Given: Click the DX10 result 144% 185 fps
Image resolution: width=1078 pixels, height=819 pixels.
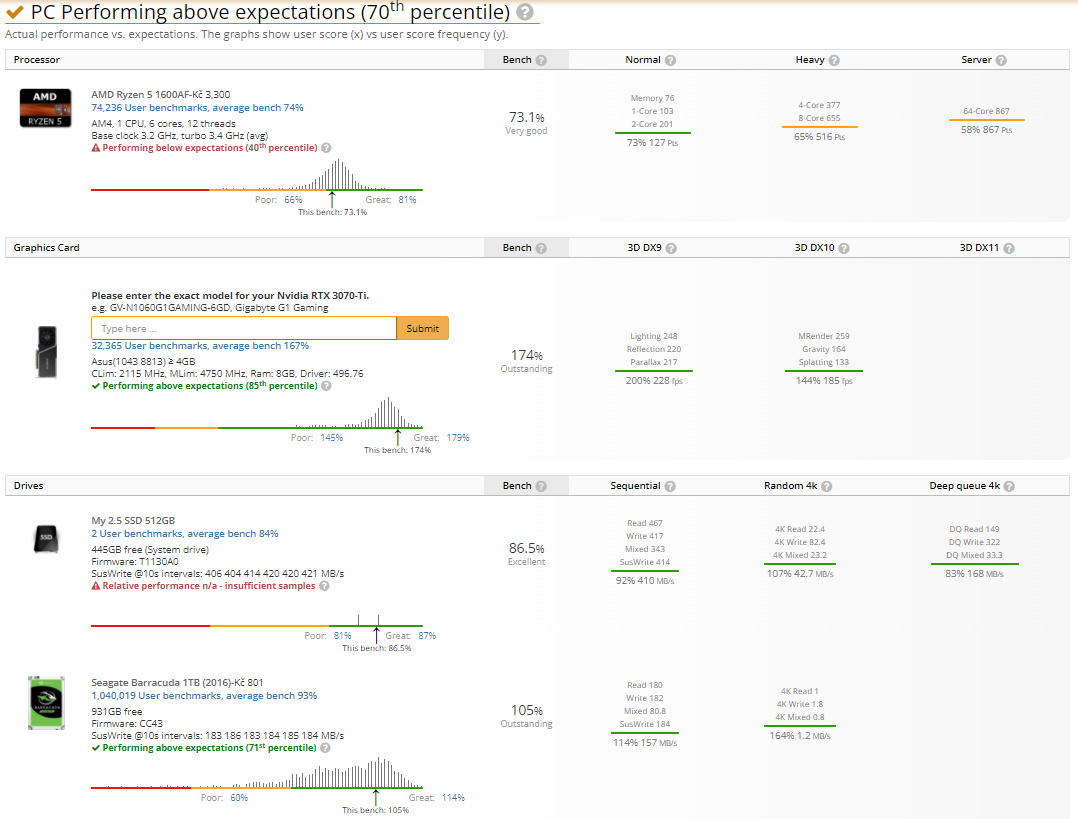Looking at the screenshot, I should coord(824,381).
